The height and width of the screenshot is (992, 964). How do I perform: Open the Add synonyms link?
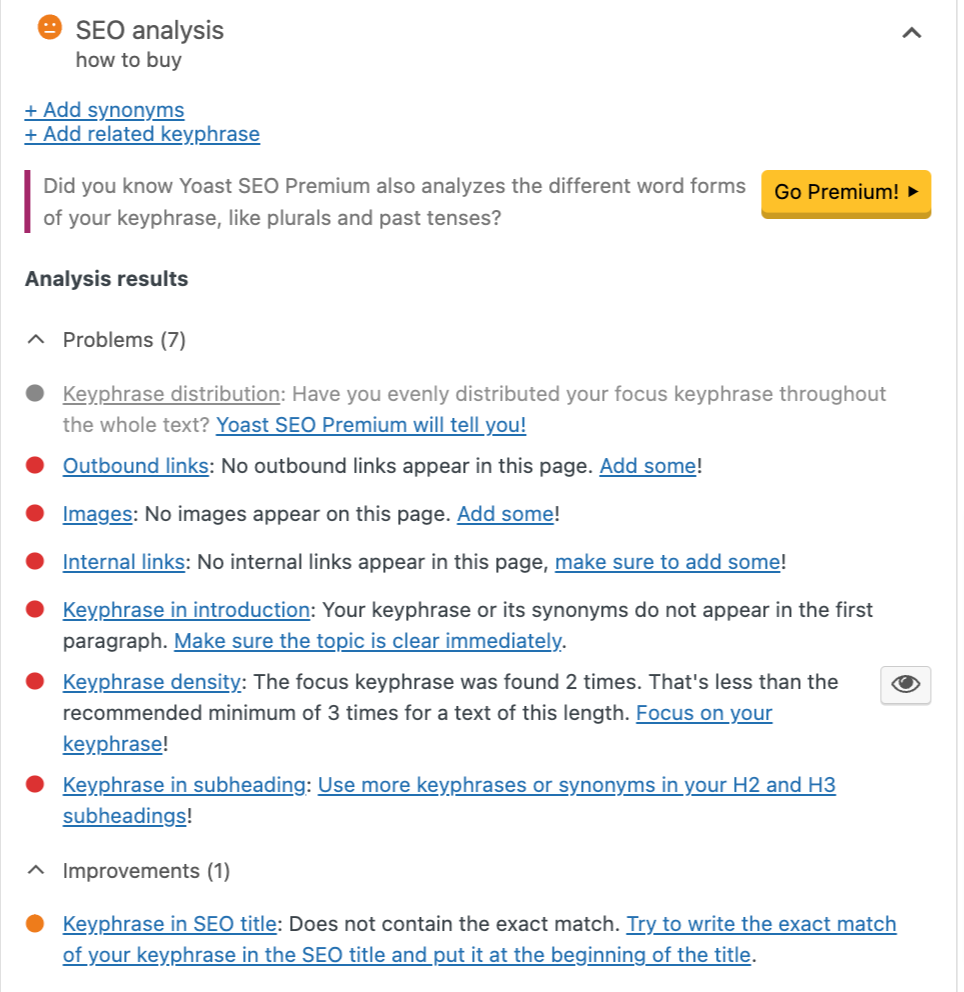tap(104, 110)
